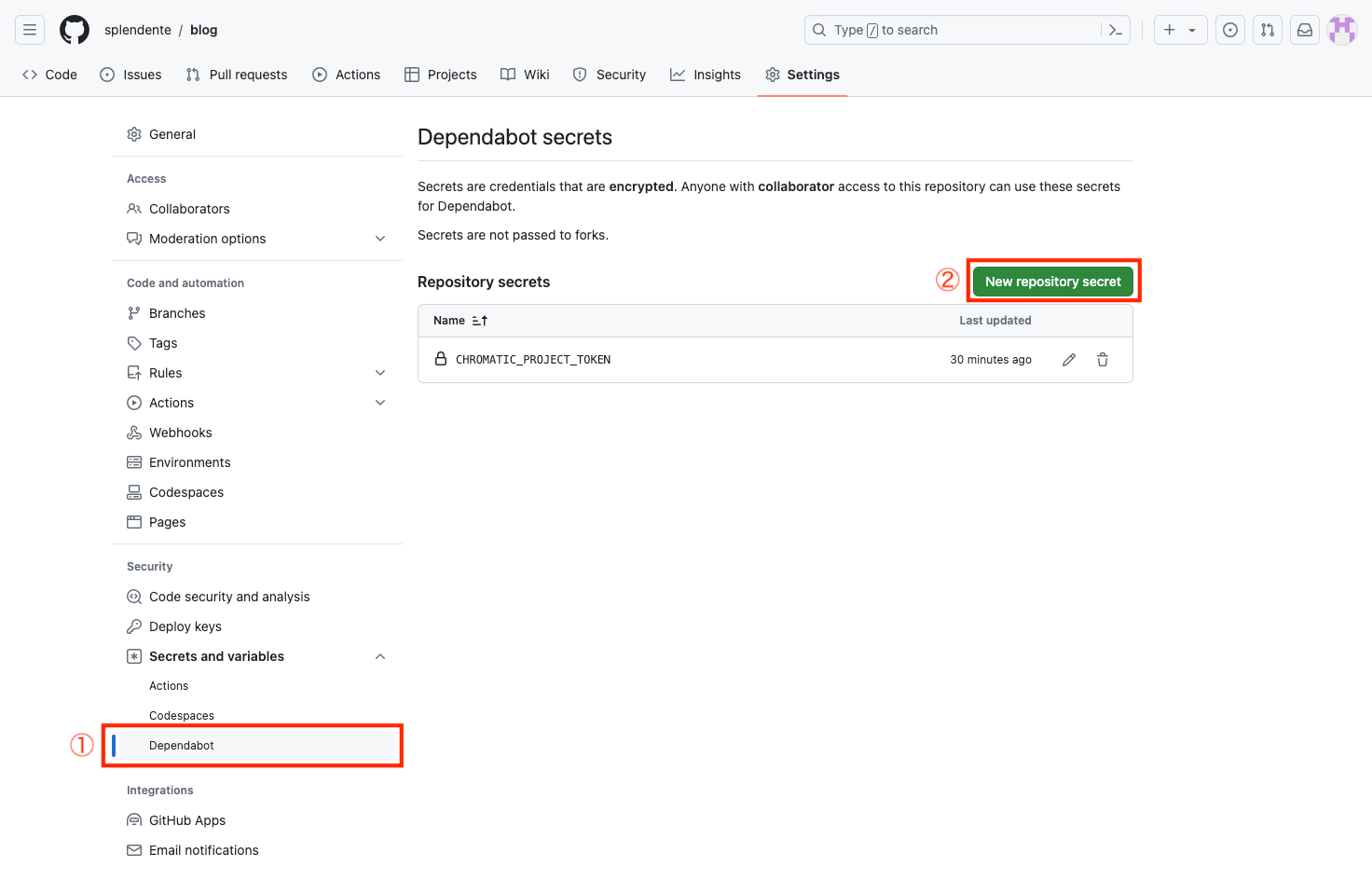Screen dimensions: 1372x894
Task: Click the CHROMATIC_PROJECT_TOKEN secret name
Action: pos(533,360)
